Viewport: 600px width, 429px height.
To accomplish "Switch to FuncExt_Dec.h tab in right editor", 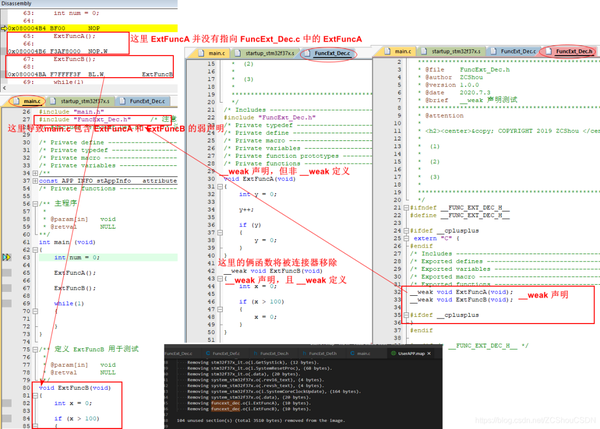I will pos(570,51).
